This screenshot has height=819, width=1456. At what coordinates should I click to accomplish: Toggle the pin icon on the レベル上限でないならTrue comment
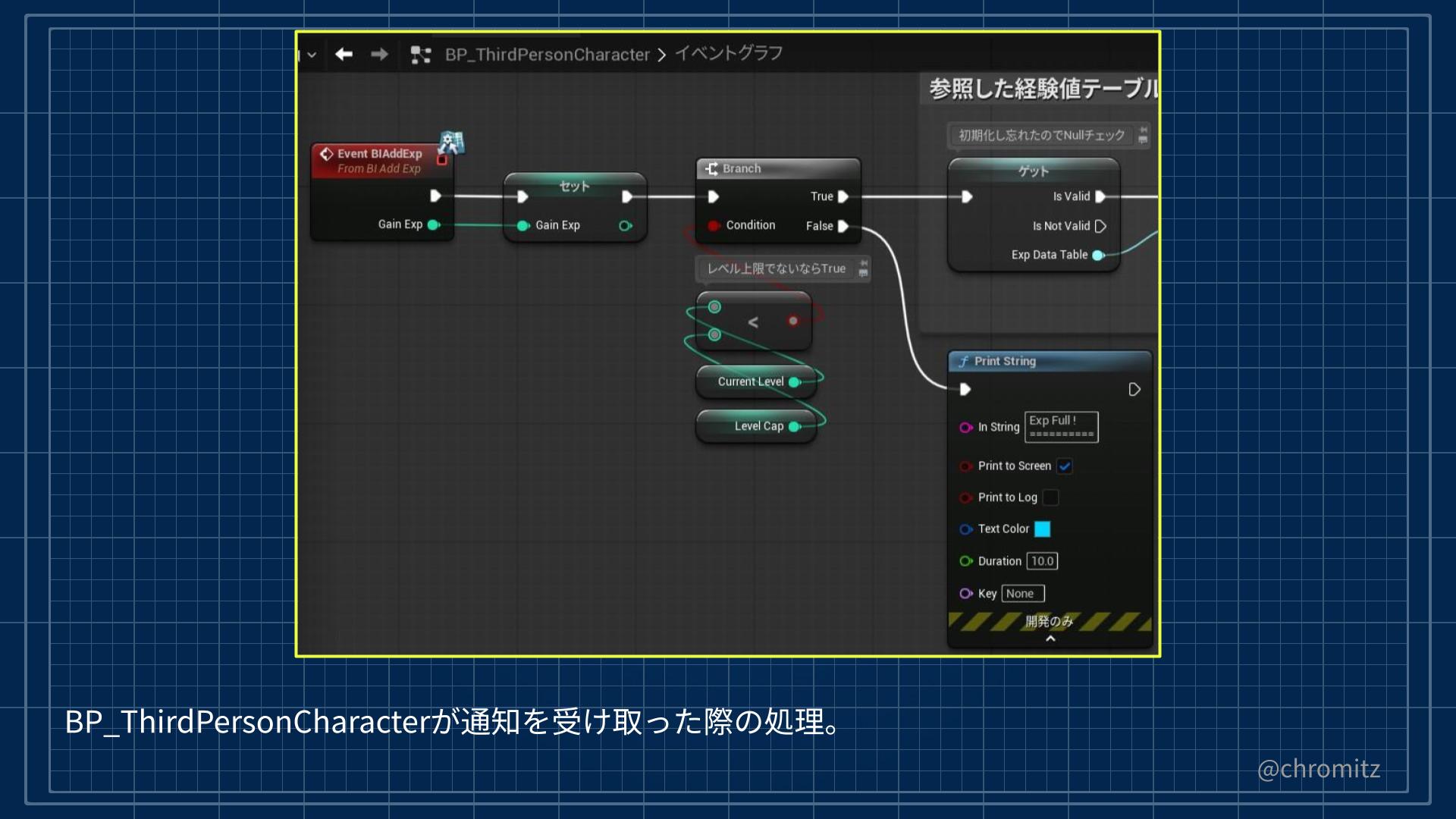click(x=864, y=263)
